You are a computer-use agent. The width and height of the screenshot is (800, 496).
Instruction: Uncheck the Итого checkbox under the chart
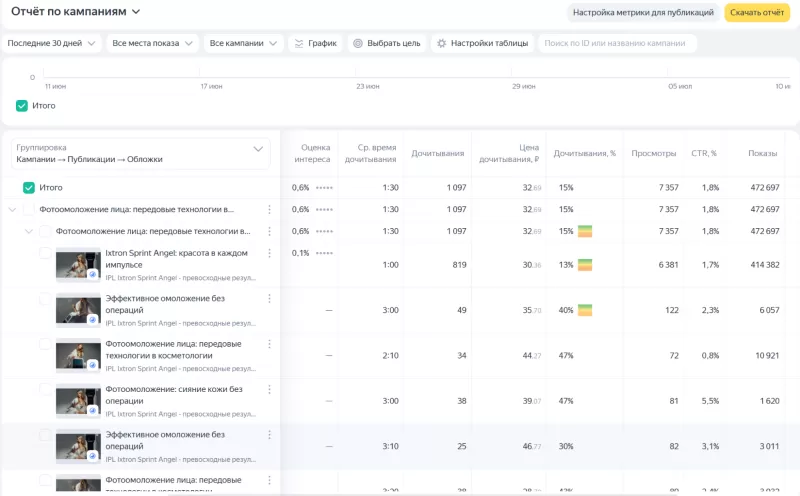point(22,106)
